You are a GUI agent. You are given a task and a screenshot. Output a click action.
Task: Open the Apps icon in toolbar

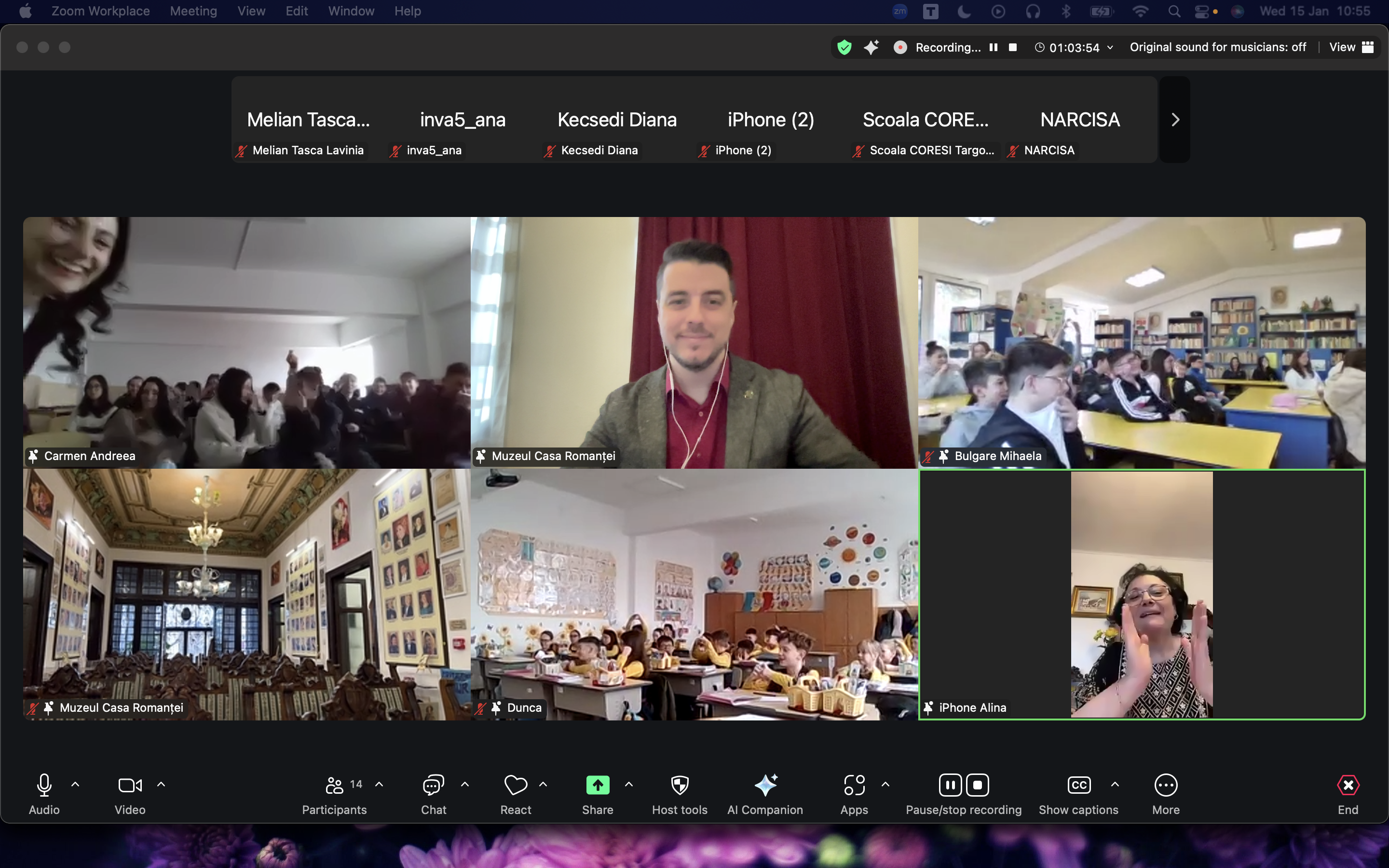coord(854,785)
